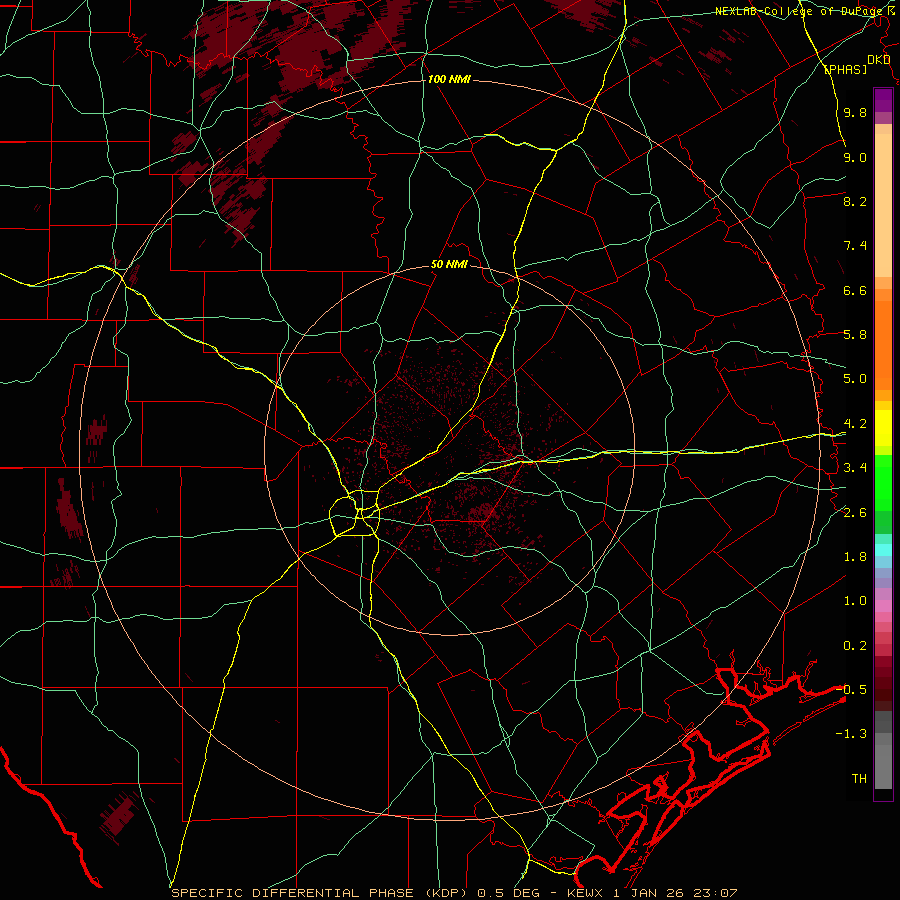The width and height of the screenshot is (900, 900).
Task: Click the 5.0 value on the legend
Action: tap(855, 379)
